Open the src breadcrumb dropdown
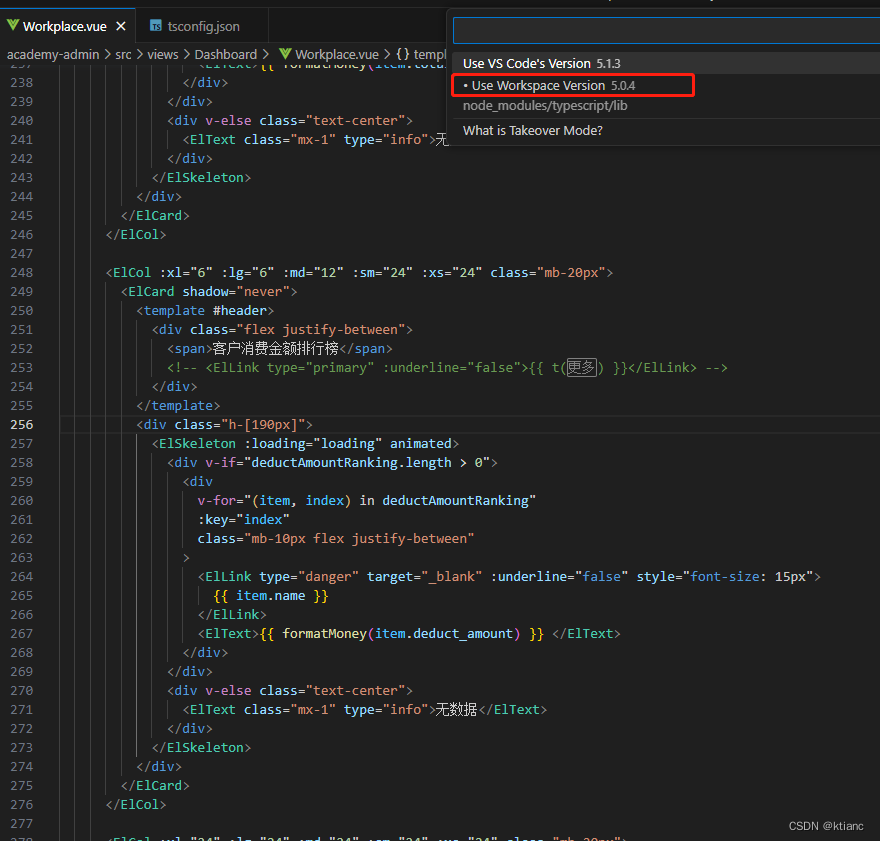The height and width of the screenshot is (841, 880). pos(123,54)
